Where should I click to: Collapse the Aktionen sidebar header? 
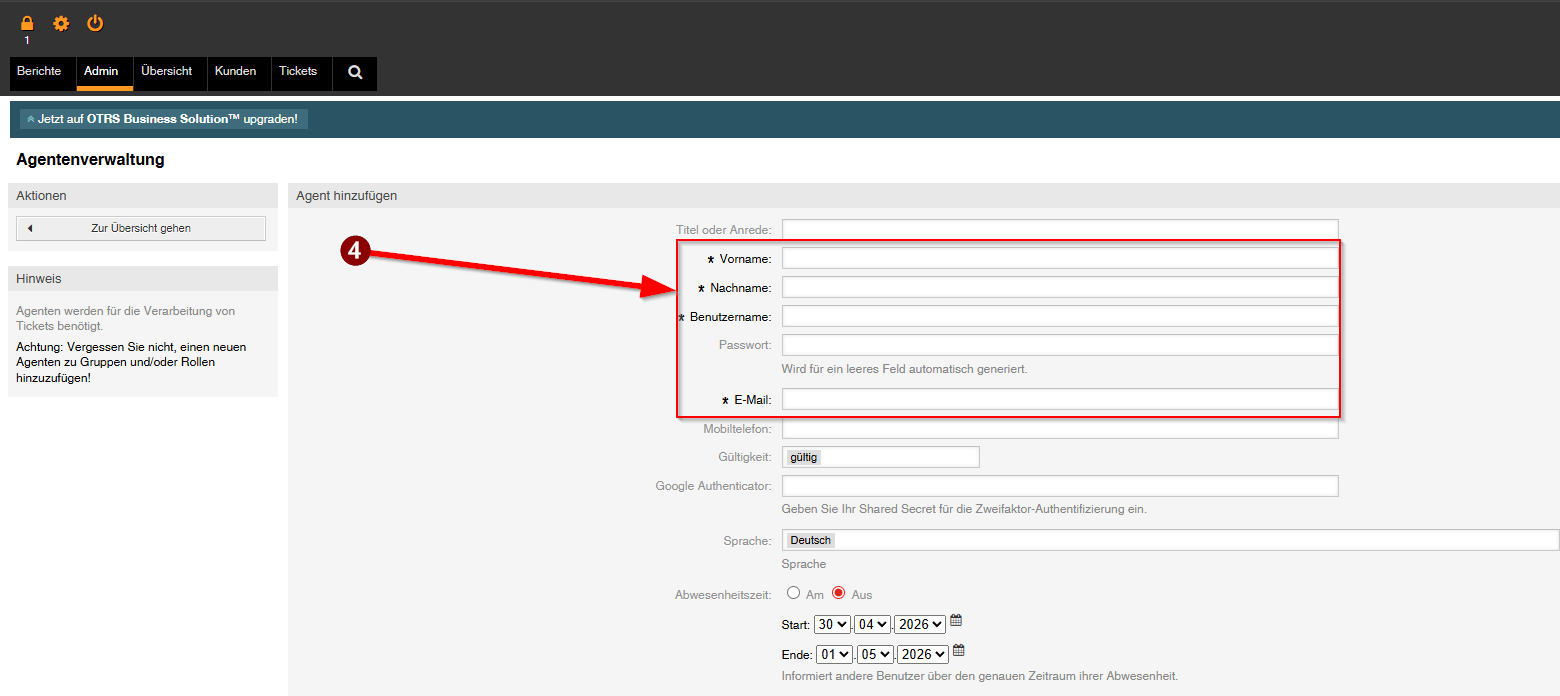click(143, 196)
